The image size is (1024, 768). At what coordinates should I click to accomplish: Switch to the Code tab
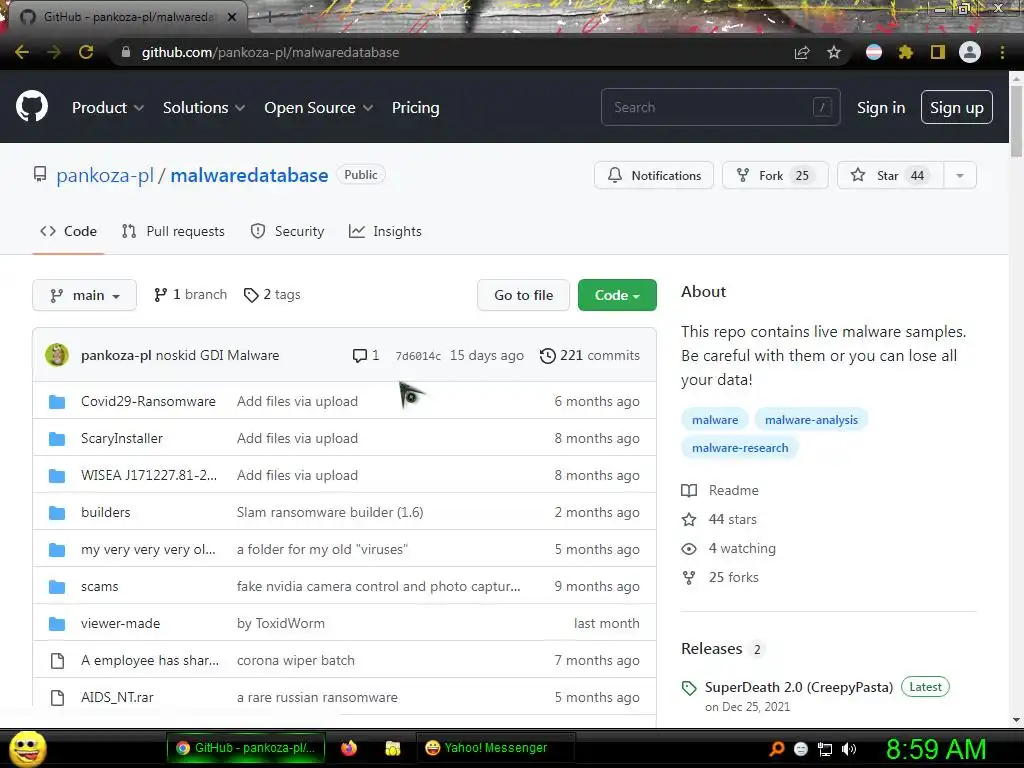point(68,231)
